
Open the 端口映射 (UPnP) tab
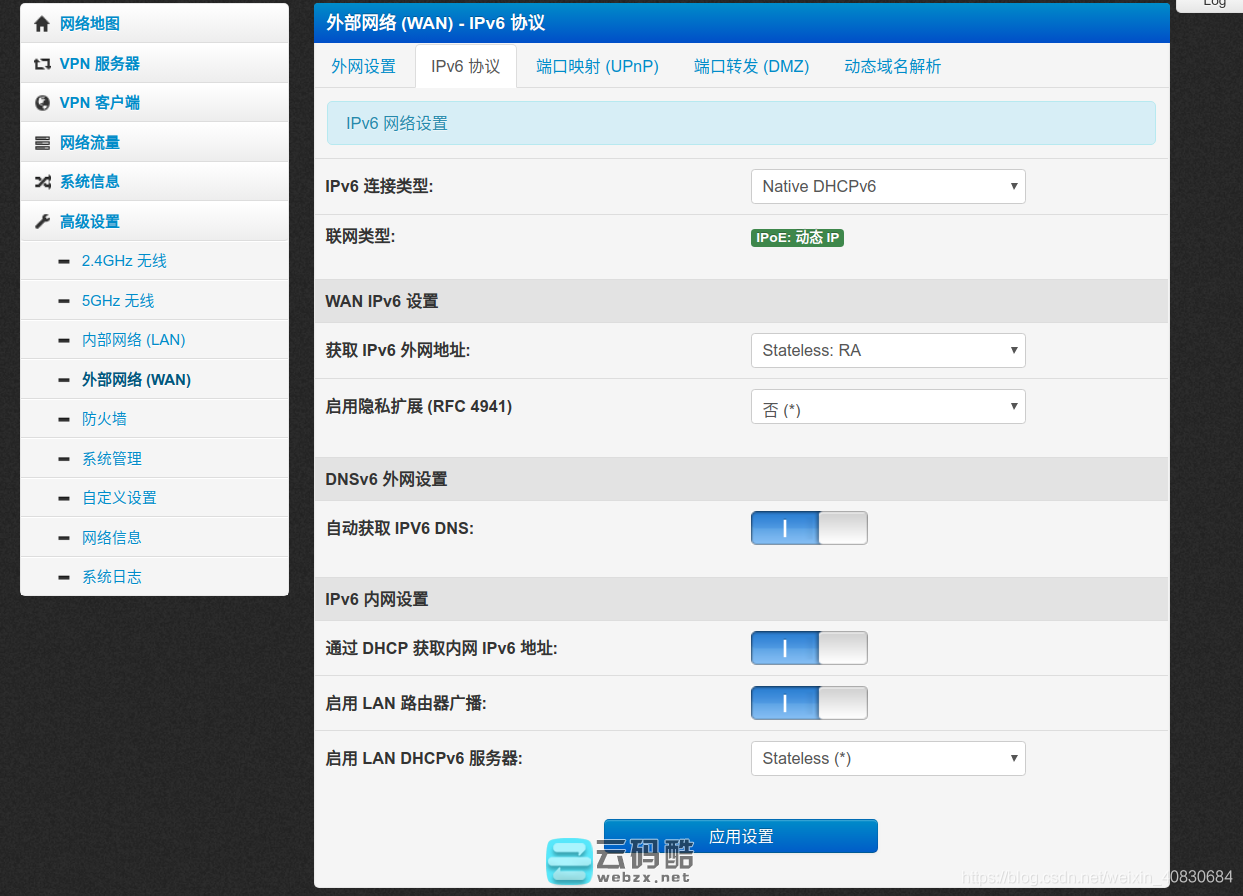[x=597, y=67]
